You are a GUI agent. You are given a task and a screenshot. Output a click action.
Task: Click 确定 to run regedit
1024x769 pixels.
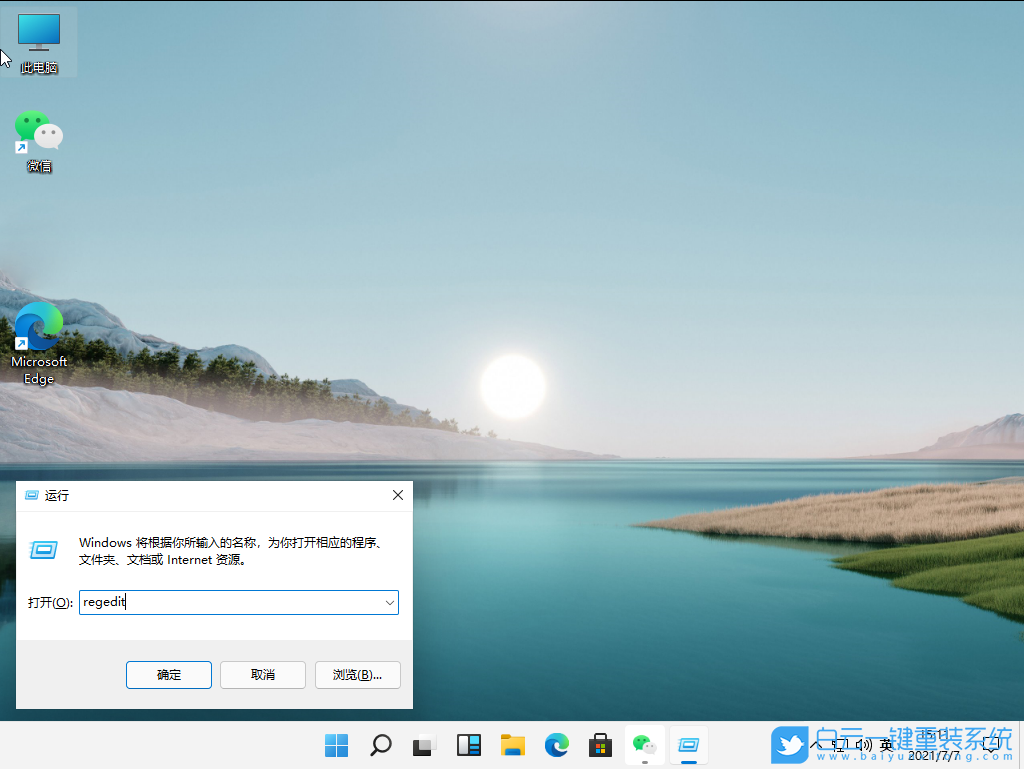pos(168,675)
